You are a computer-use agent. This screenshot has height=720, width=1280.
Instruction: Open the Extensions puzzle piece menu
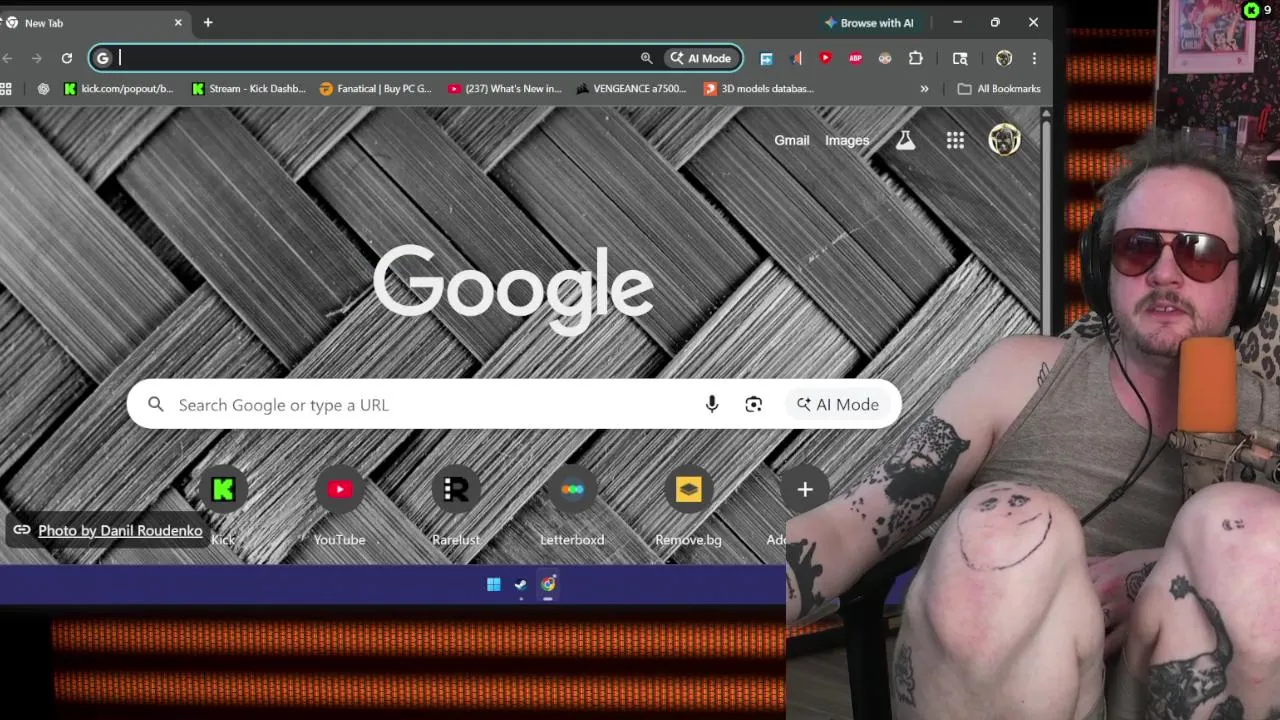coord(915,58)
